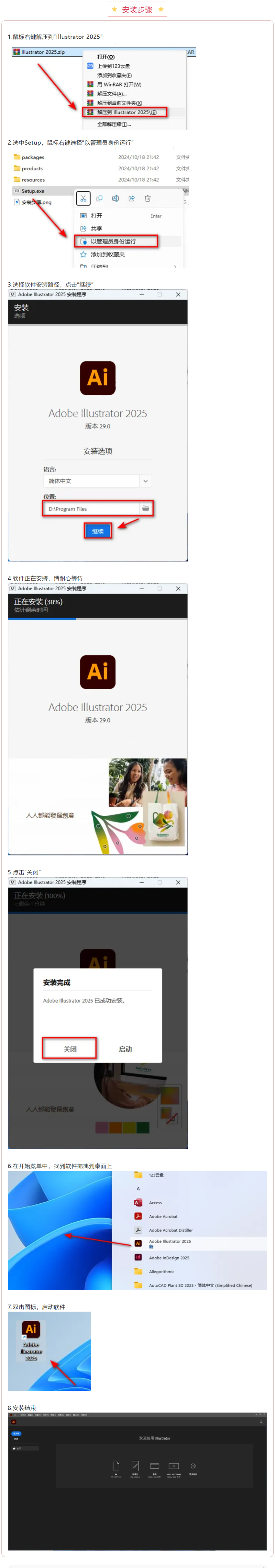Click the 启动 button in completion dialog
This screenshot has height=1568, width=275.
[x=125, y=1049]
